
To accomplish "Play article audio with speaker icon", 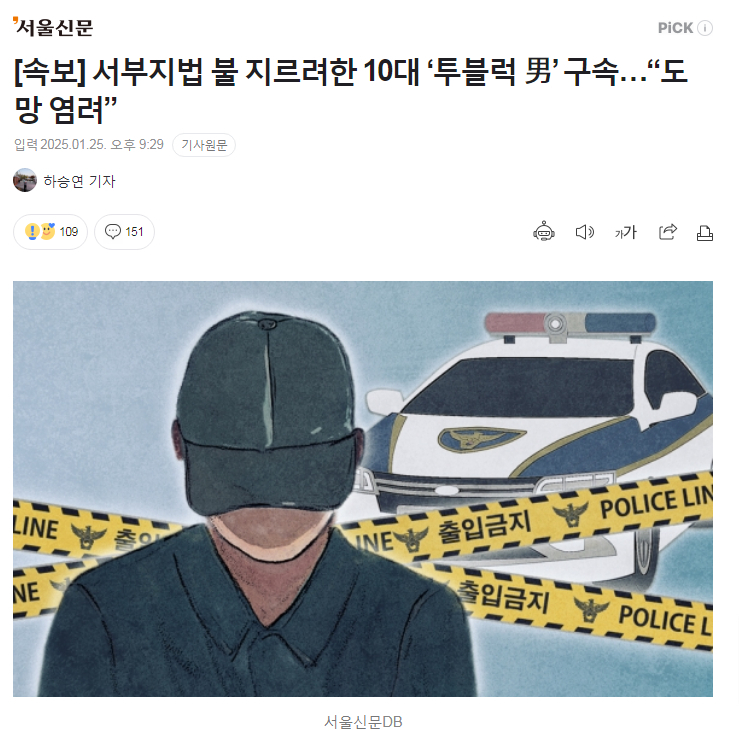I will (585, 232).
